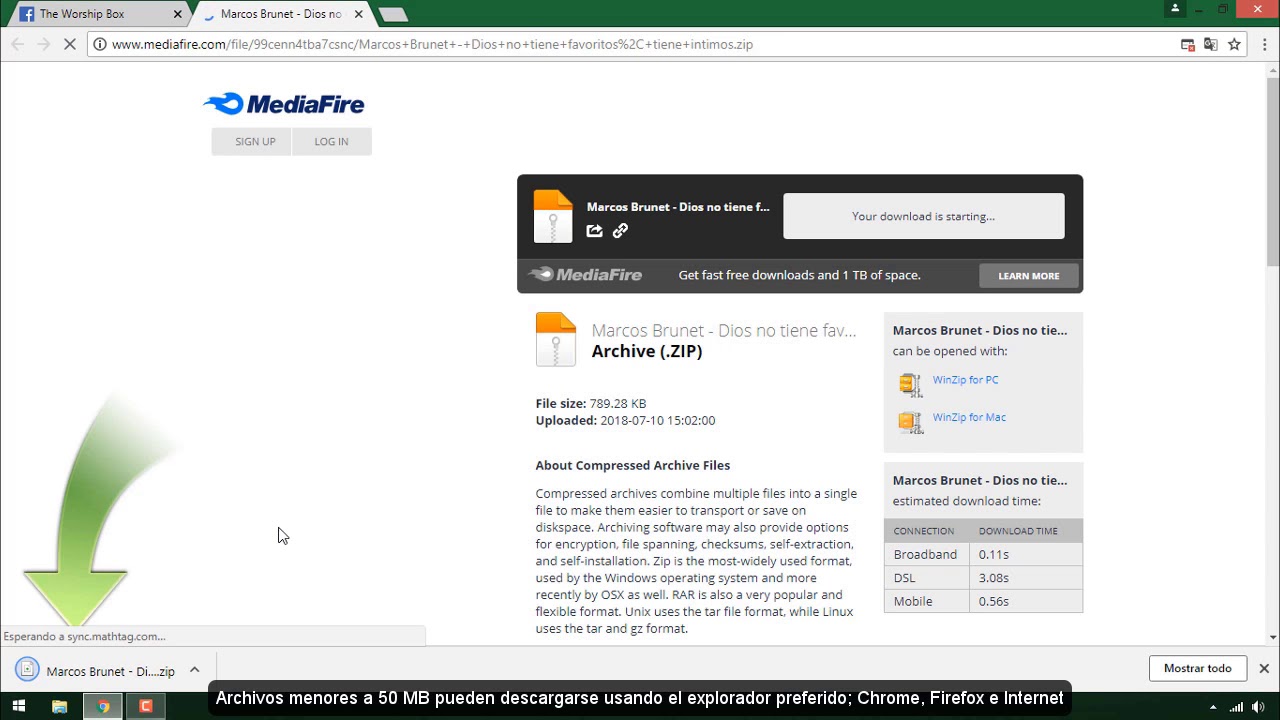Click the grey MediaFire logo in banner
Screen dimensions: 1280x720
click(x=586, y=275)
